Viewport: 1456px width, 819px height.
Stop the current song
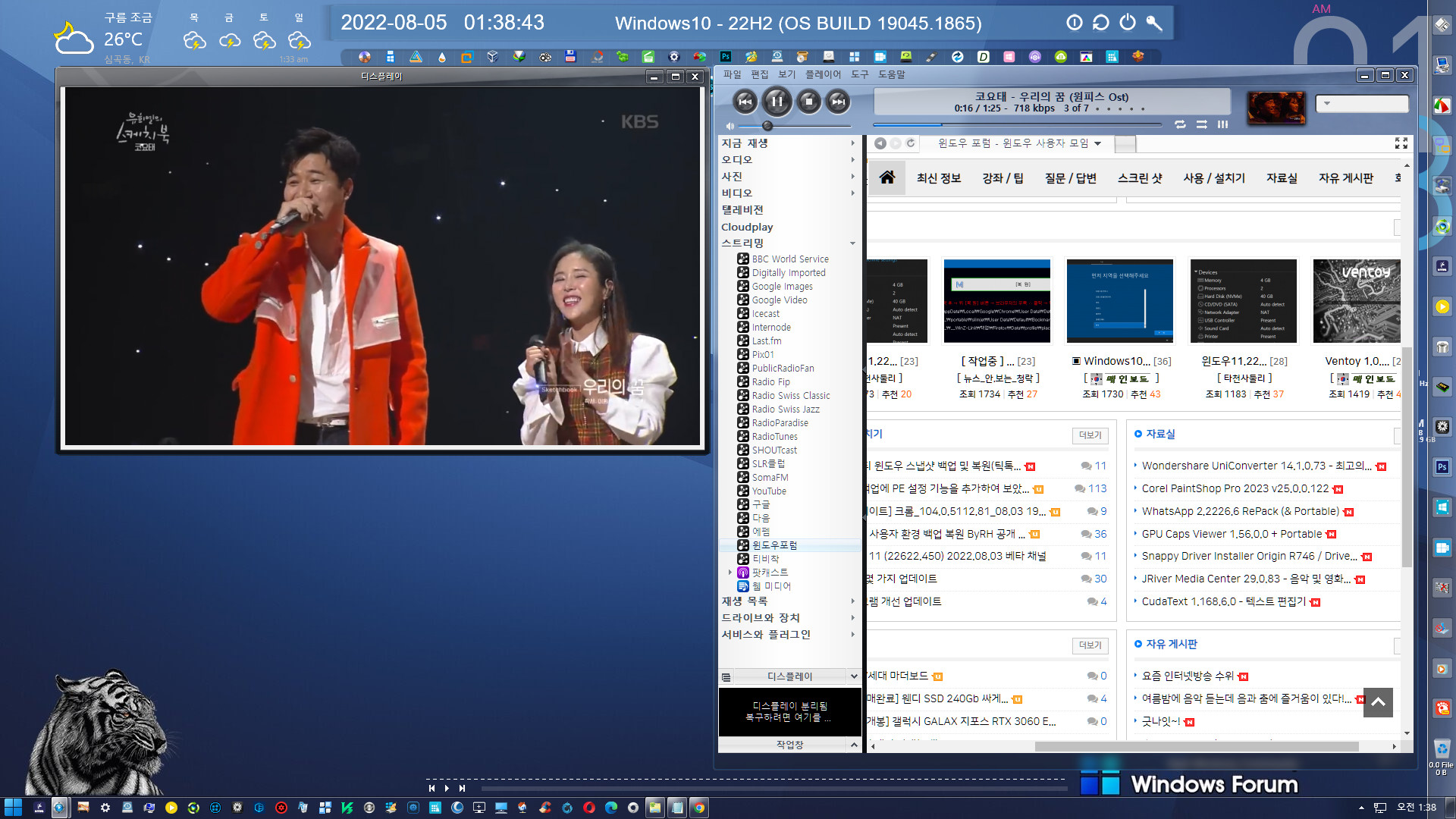click(808, 101)
